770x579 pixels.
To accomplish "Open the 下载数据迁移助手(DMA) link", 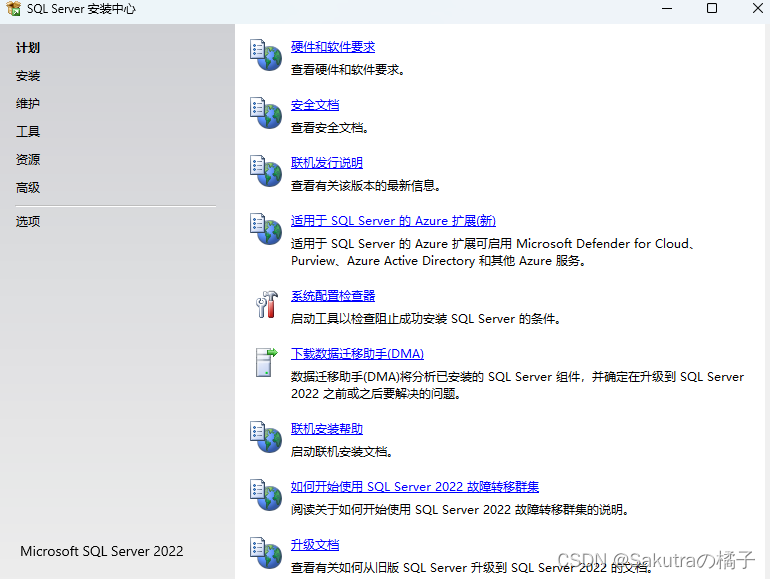I will pos(357,354).
